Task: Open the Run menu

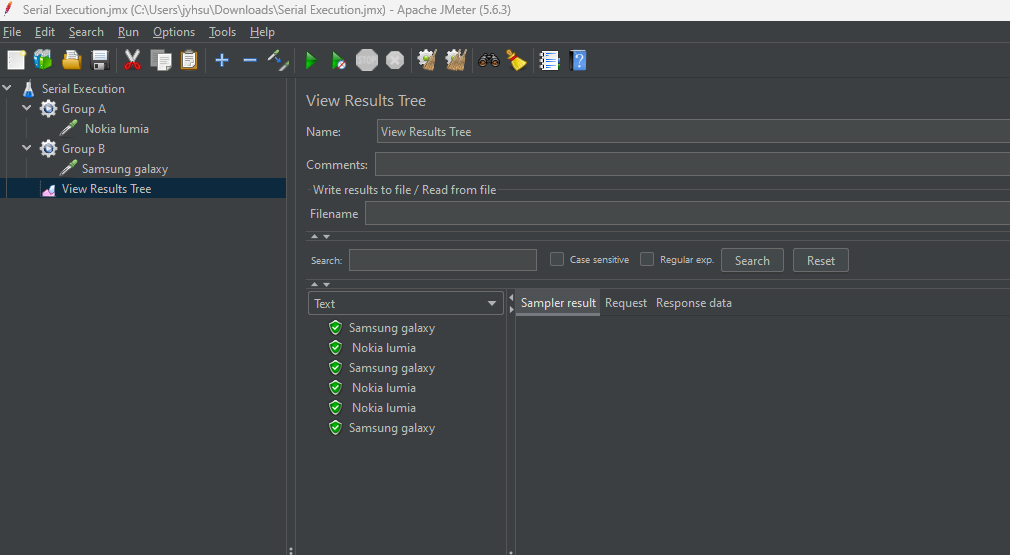Action: coord(128,32)
